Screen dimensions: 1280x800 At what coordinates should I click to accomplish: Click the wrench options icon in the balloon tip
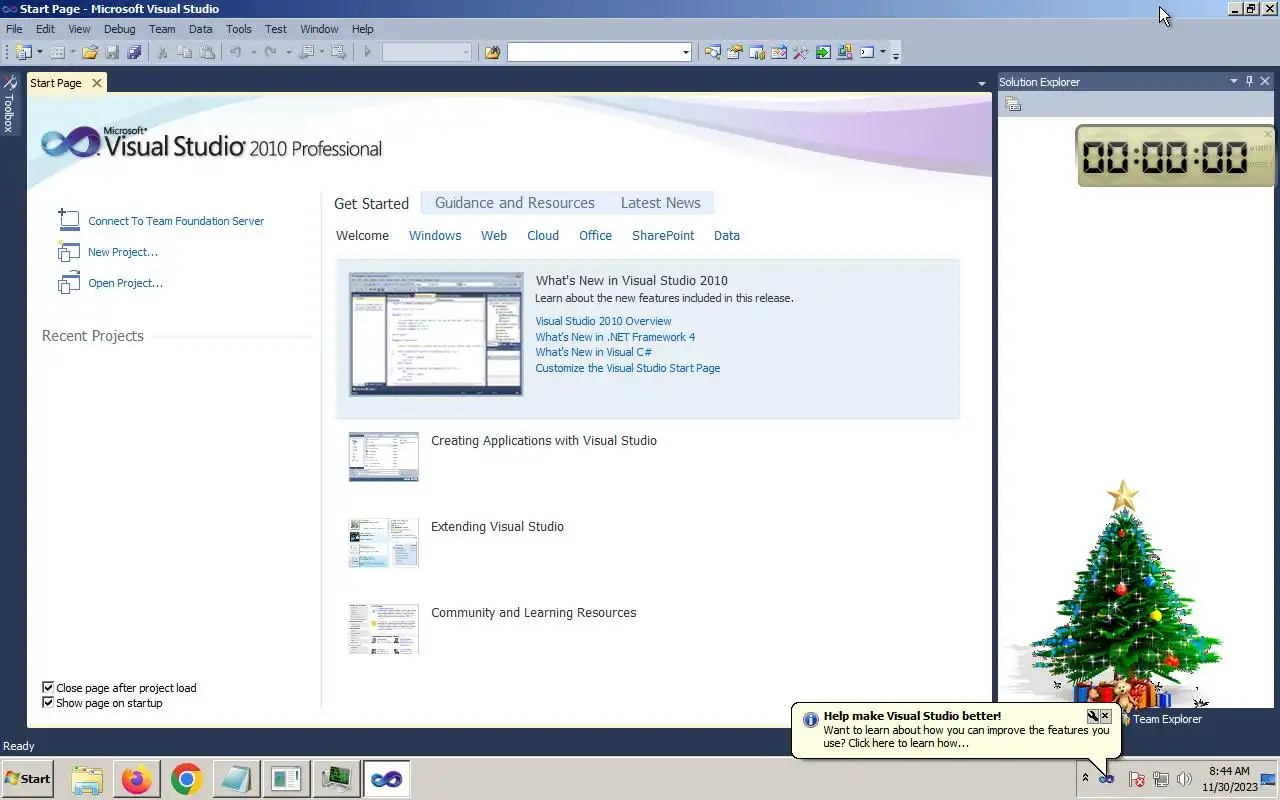(1092, 716)
